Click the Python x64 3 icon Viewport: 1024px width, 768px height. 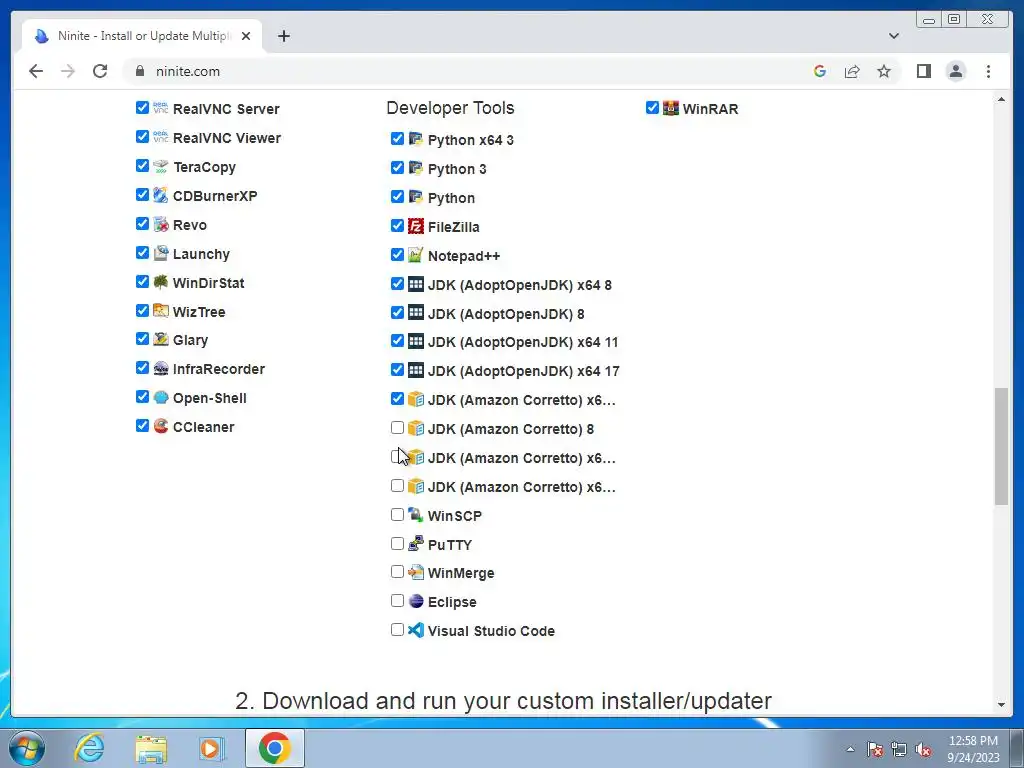pyautogui.click(x=415, y=138)
